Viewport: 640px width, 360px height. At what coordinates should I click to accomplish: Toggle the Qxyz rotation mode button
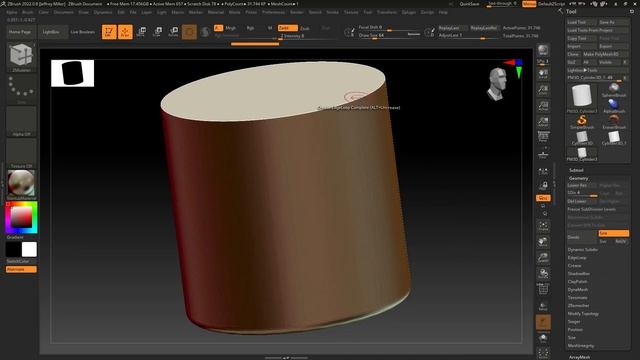tap(543, 198)
